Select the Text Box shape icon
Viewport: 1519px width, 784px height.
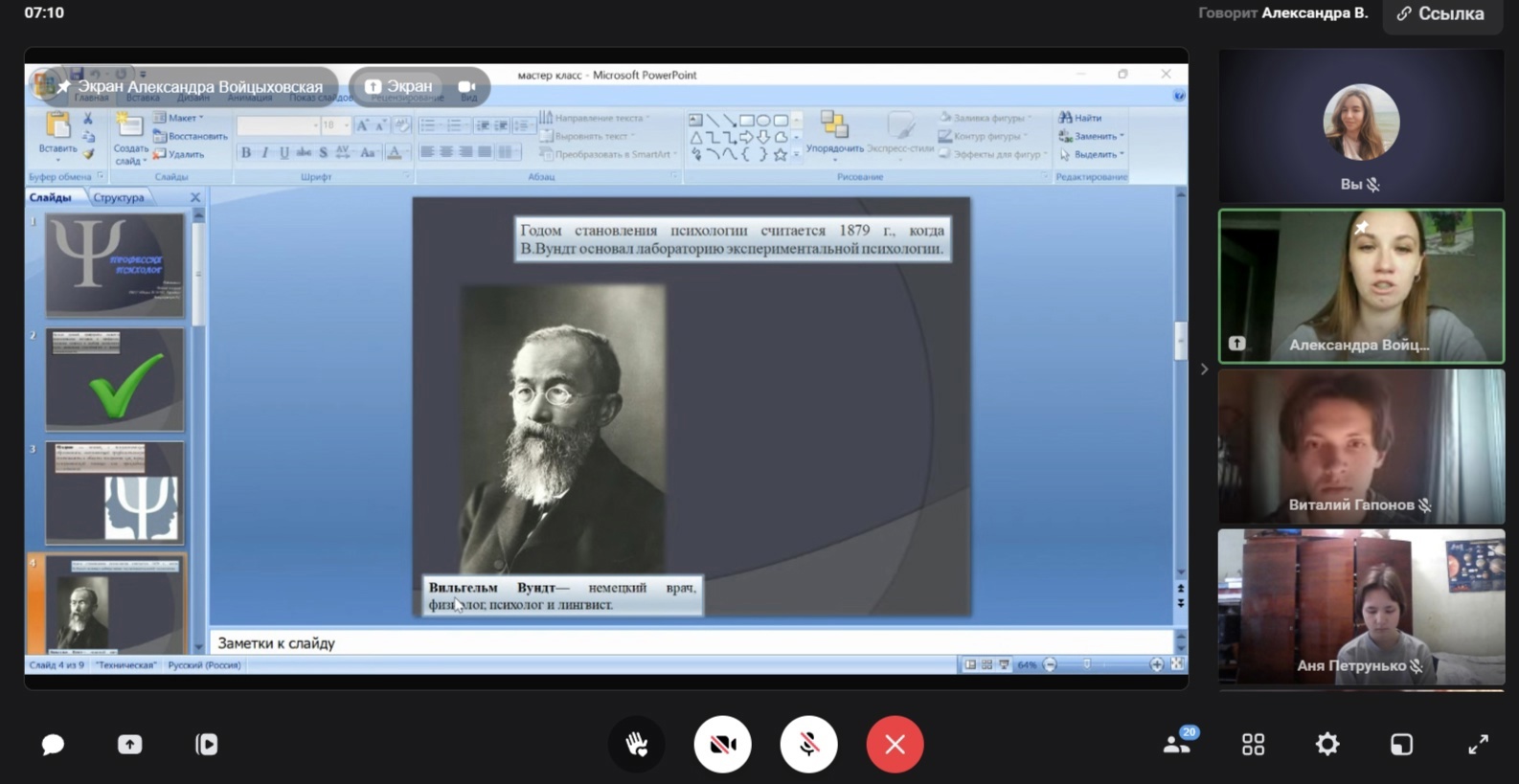pos(695,121)
